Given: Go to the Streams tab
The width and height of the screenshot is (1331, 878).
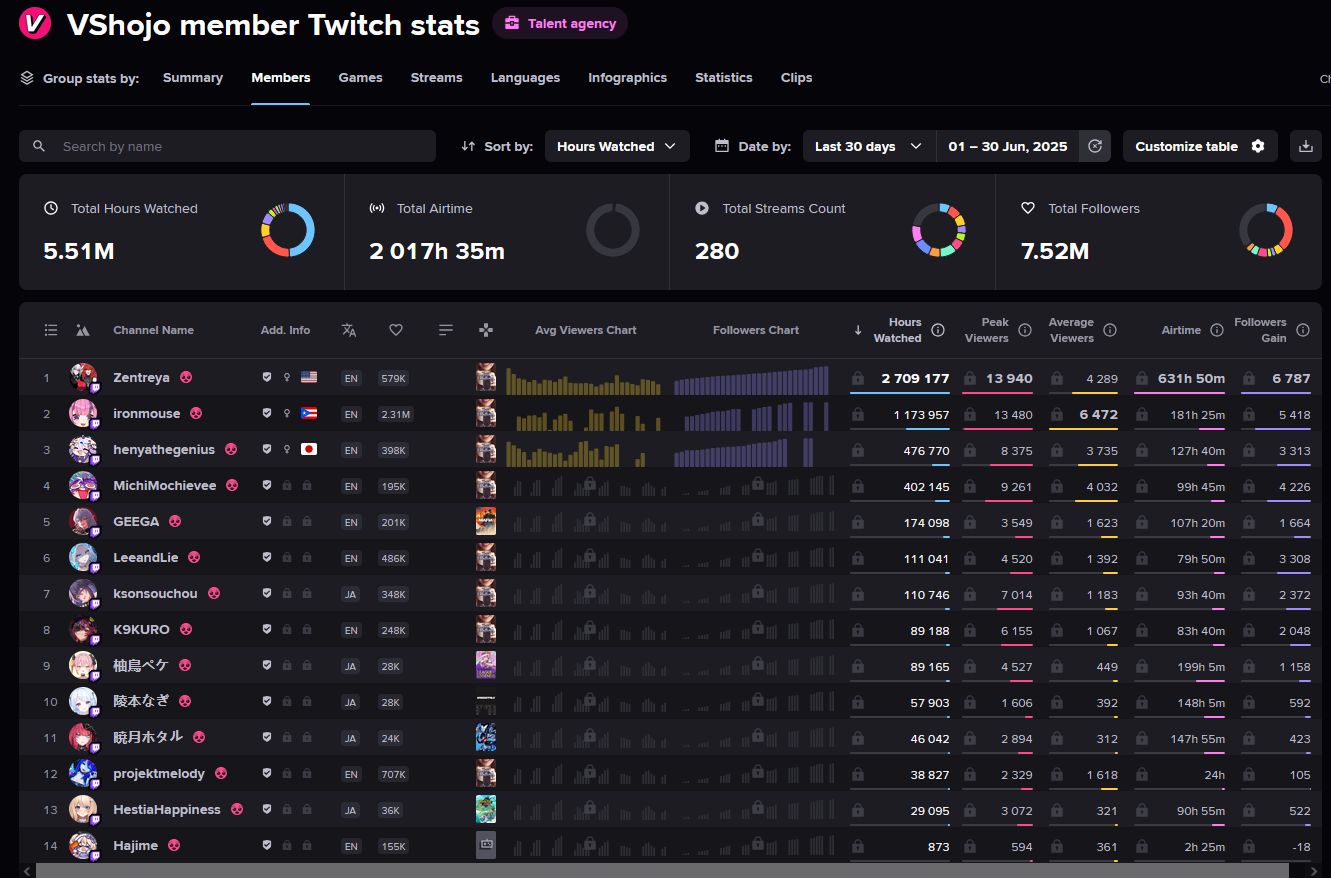Looking at the screenshot, I should tap(437, 78).
